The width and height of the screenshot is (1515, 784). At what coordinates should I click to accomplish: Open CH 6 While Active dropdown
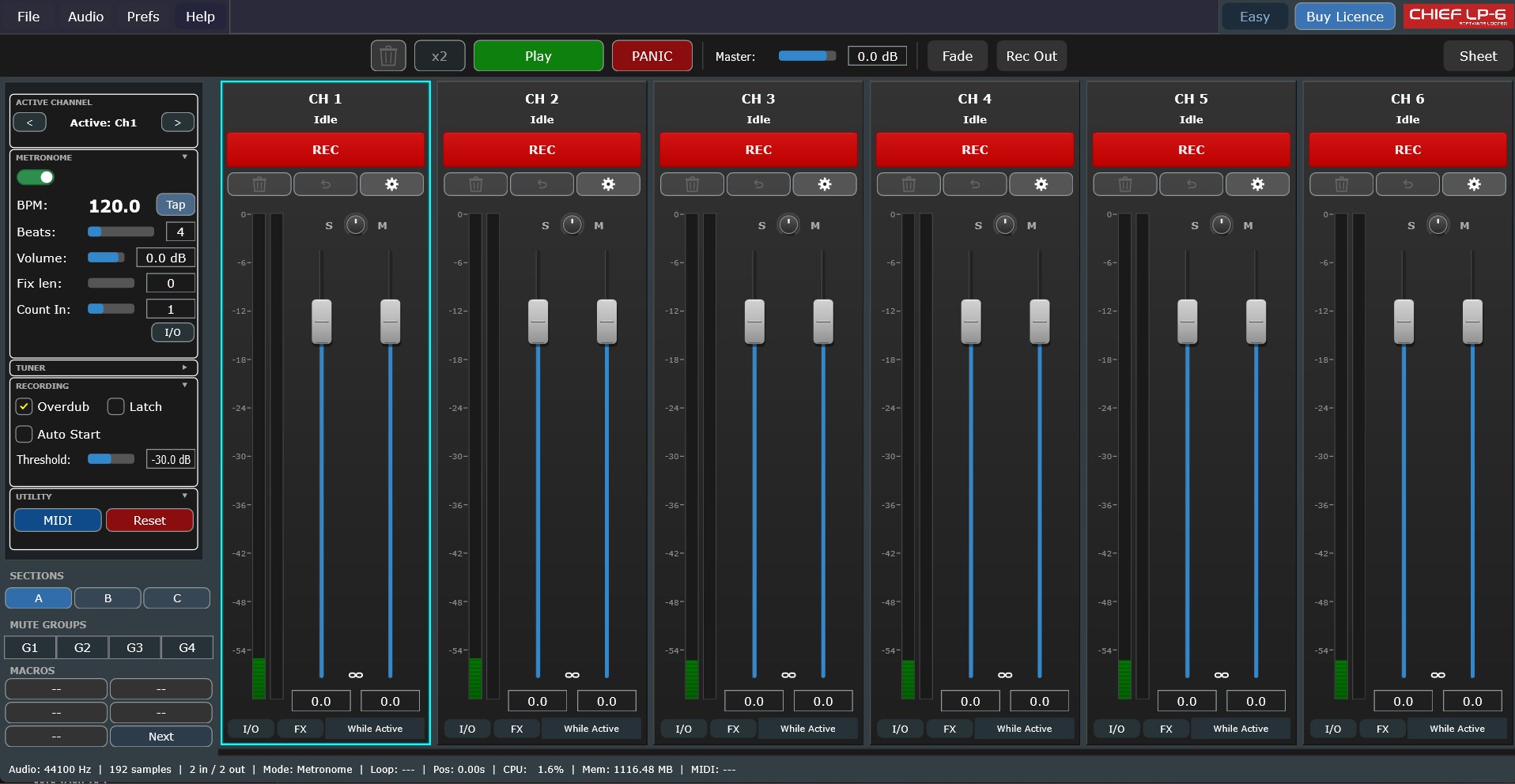(x=1457, y=729)
